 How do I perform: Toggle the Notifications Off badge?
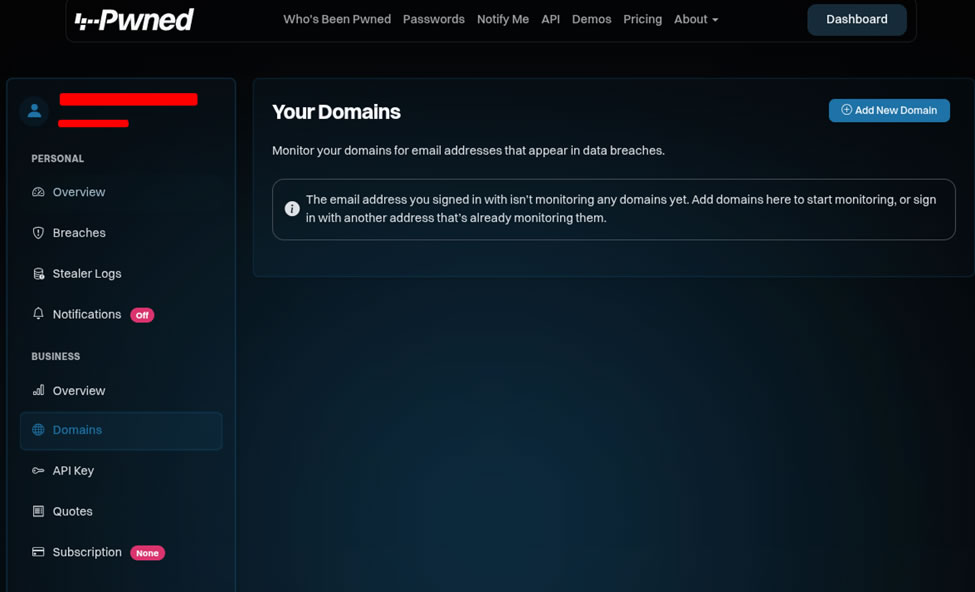tap(142, 314)
